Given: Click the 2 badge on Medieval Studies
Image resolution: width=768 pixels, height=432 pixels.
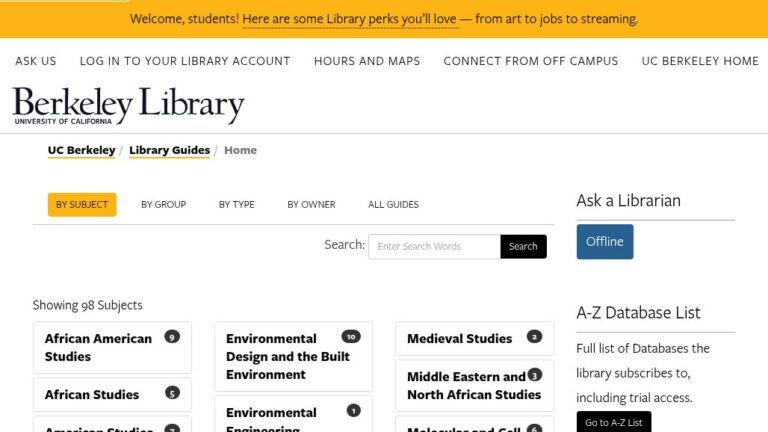Looking at the screenshot, I should [534, 337].
